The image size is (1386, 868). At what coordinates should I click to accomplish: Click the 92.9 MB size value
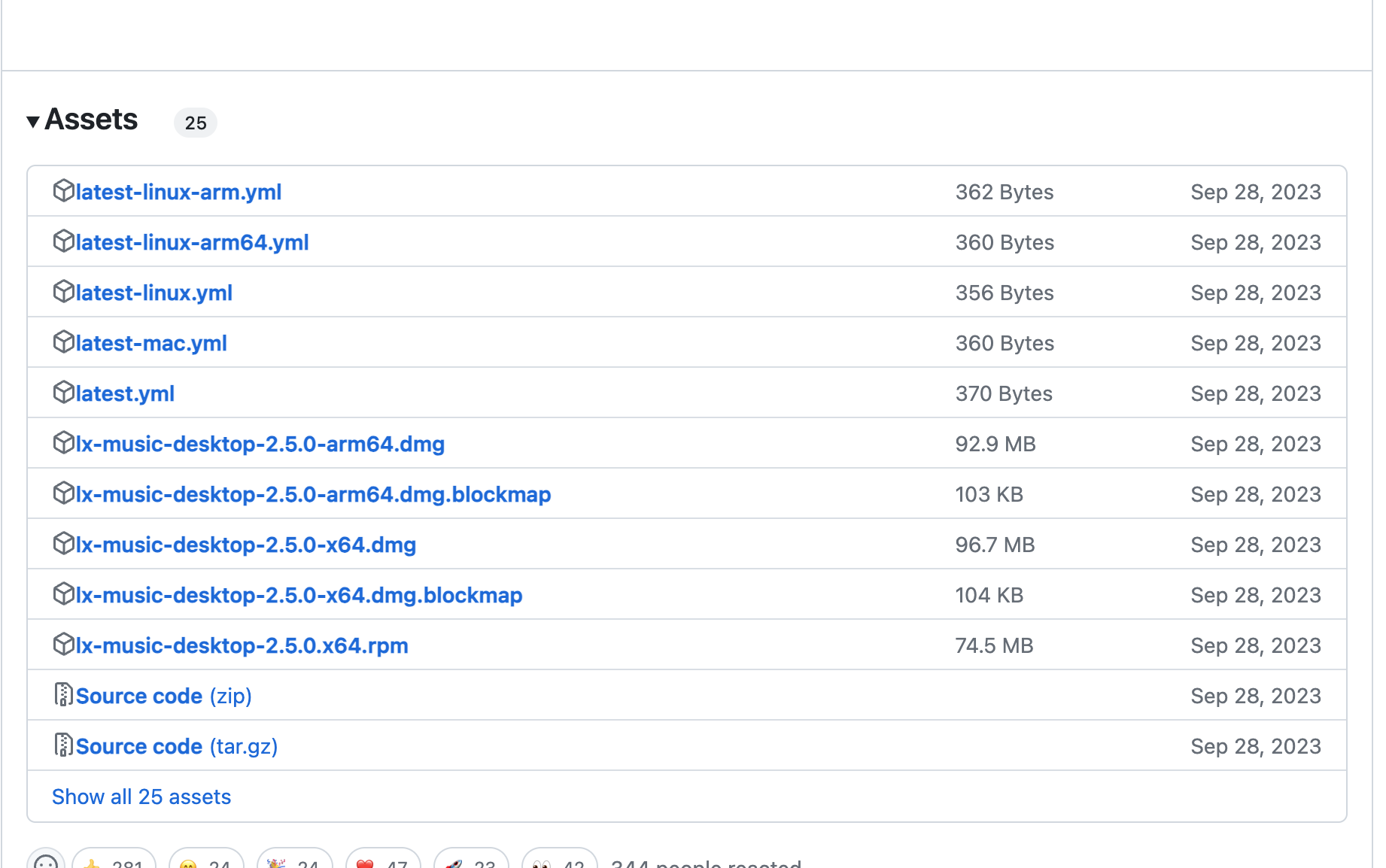[x=995, y=444]
